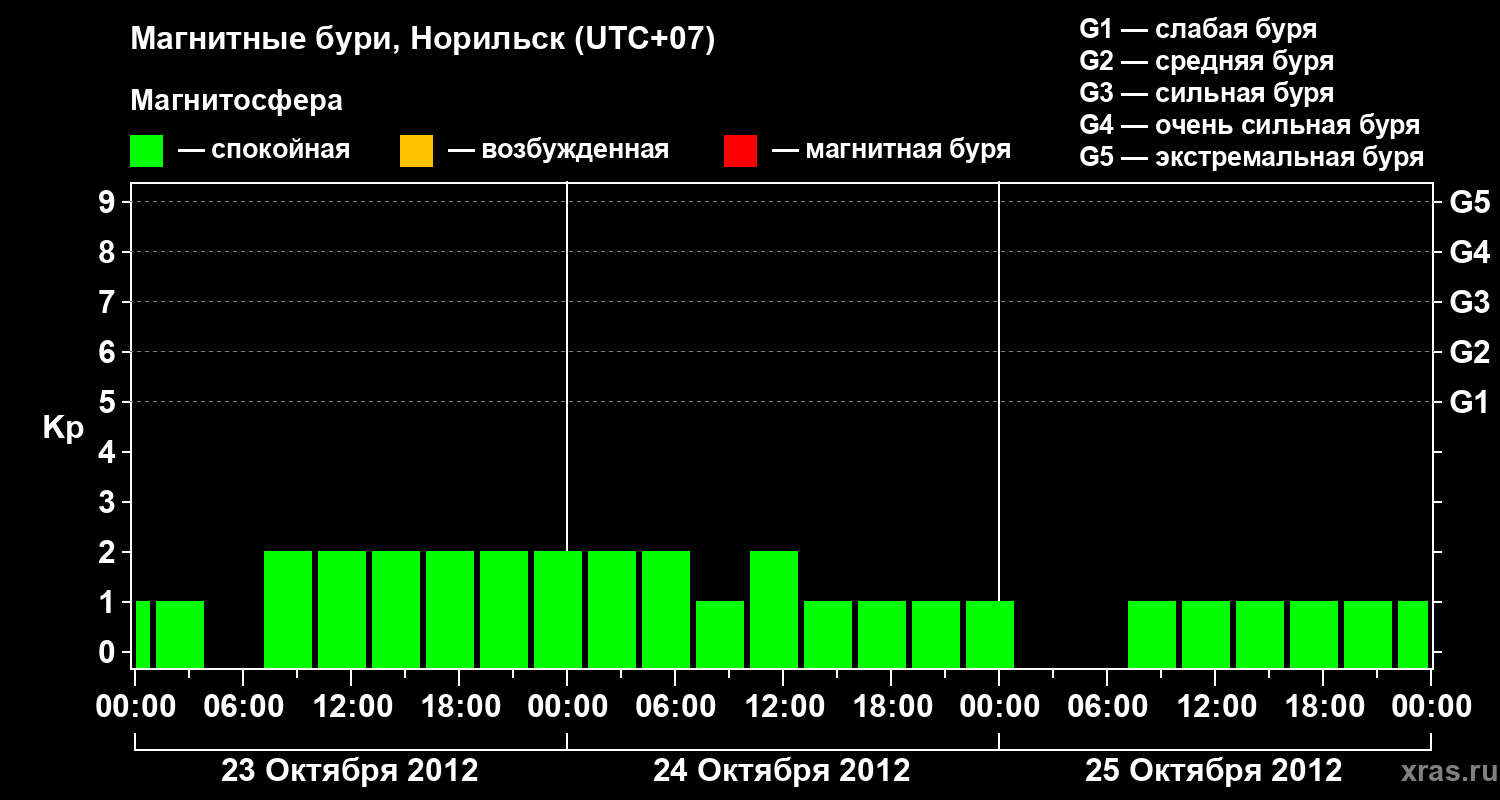The width and height of the screenshot is (1500, 800).
Task: Click the Kp 1 bar spanning midnight into 25 October
Action: point(990,634)
